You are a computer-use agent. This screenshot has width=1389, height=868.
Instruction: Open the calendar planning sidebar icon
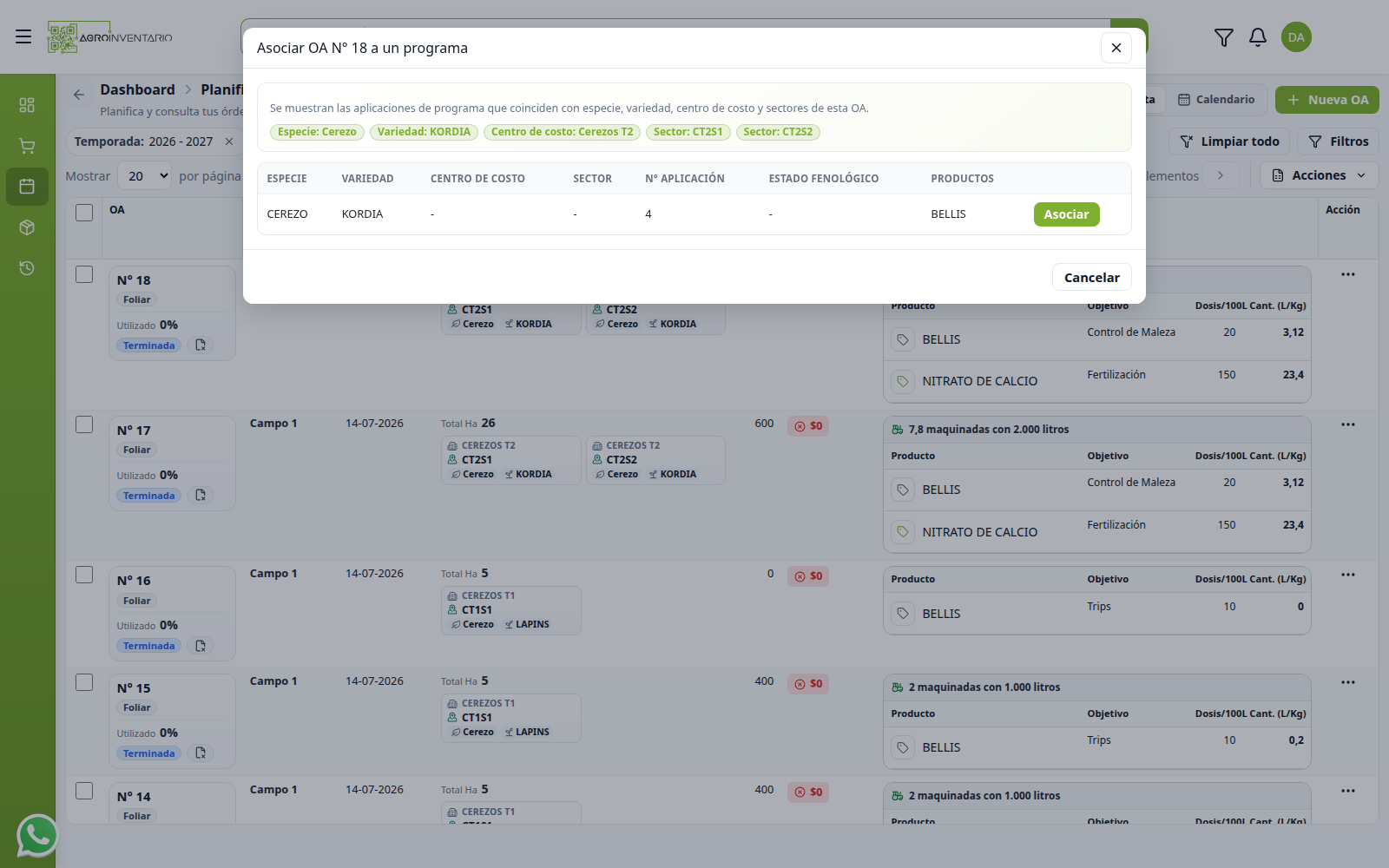pyautogui.click(x=27, y=187)
